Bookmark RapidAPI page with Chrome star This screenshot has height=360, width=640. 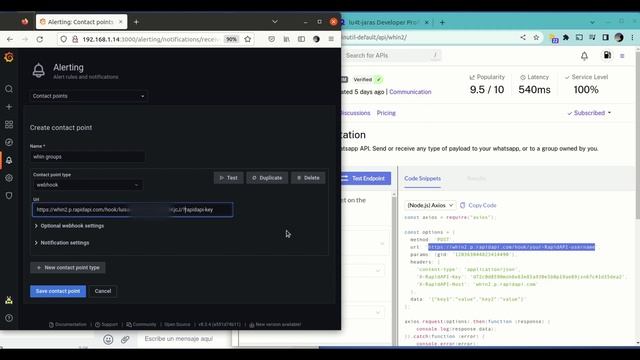pos(536,37)
